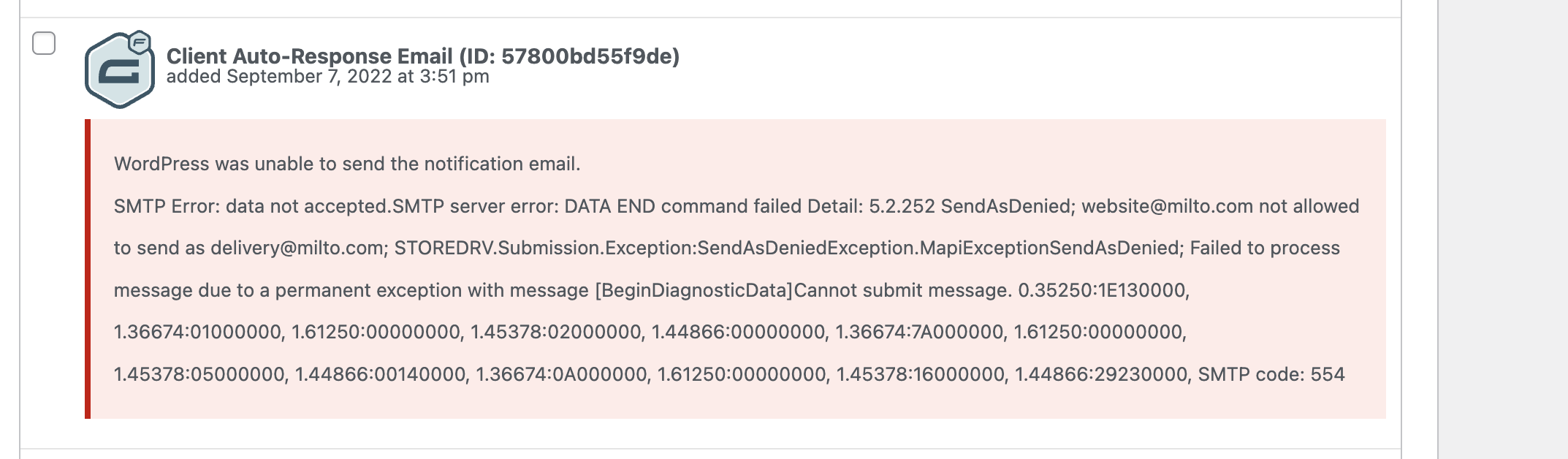Click the 3:51 pm time text
The width and height of the screenshot is (1568, 459).
tap(454, 77)
